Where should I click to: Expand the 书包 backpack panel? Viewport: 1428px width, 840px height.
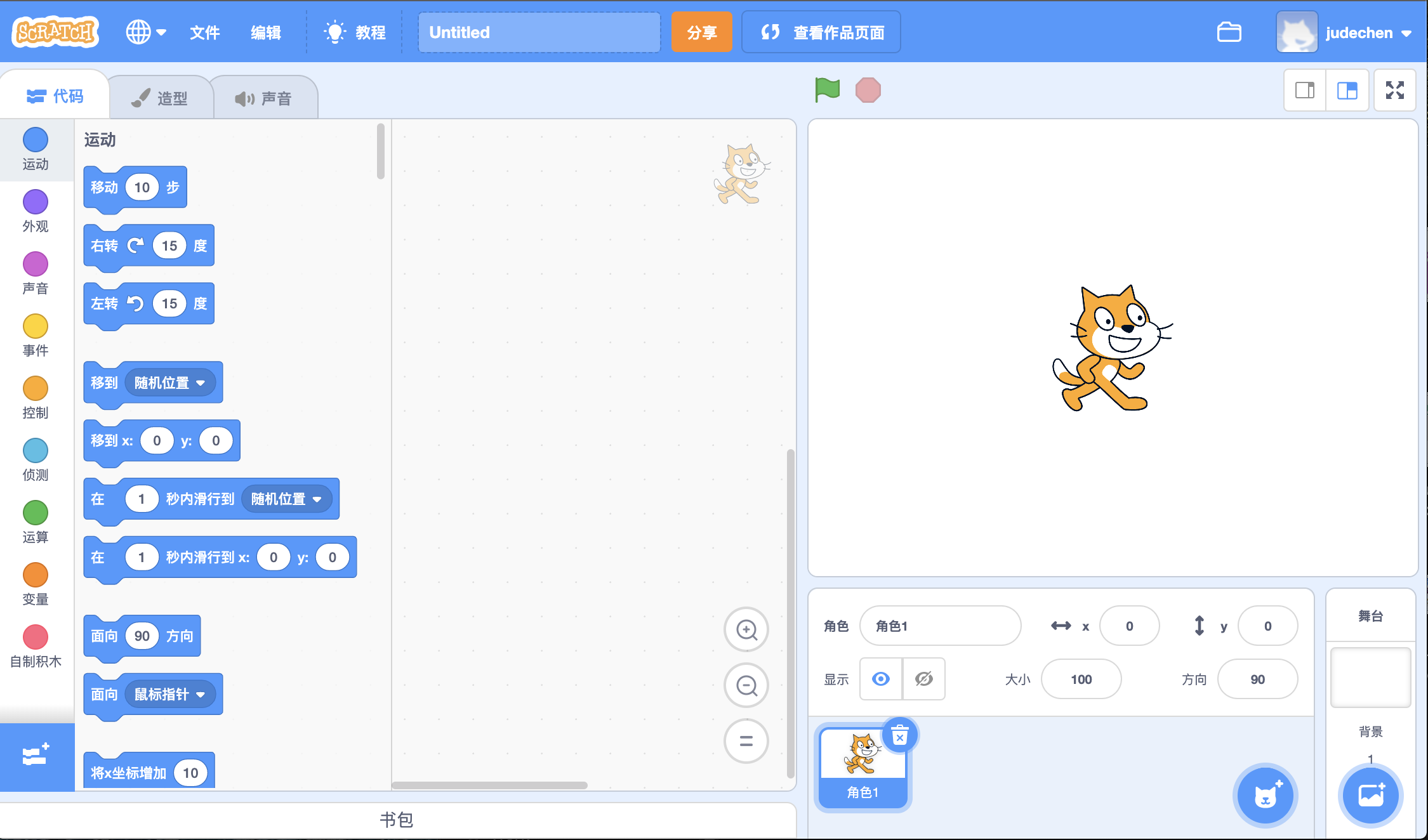pyautogui.click(x=397, y=820)
